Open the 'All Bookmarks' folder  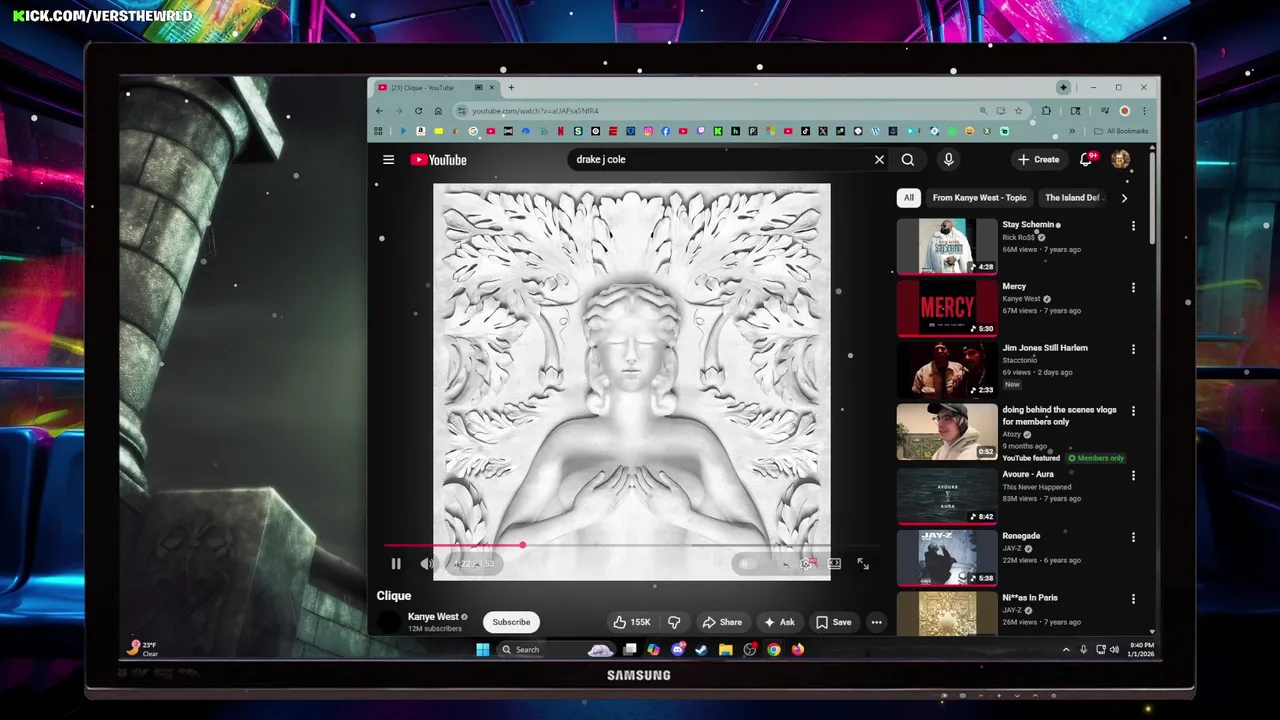tap(1121, 131)
